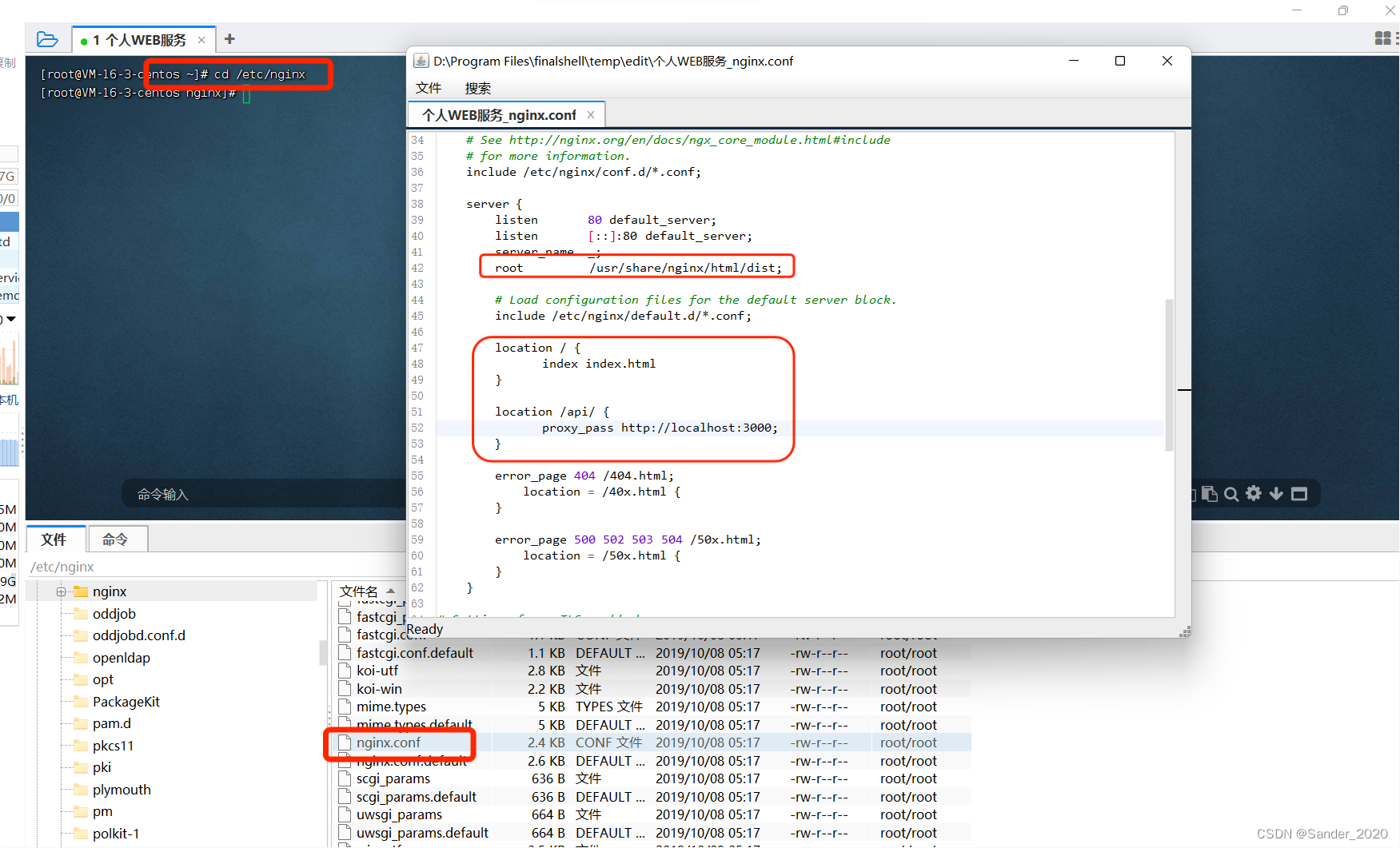Click line number 47 in editor gutter
This screenshot has height=848, width=1400.
click(417, 348)
